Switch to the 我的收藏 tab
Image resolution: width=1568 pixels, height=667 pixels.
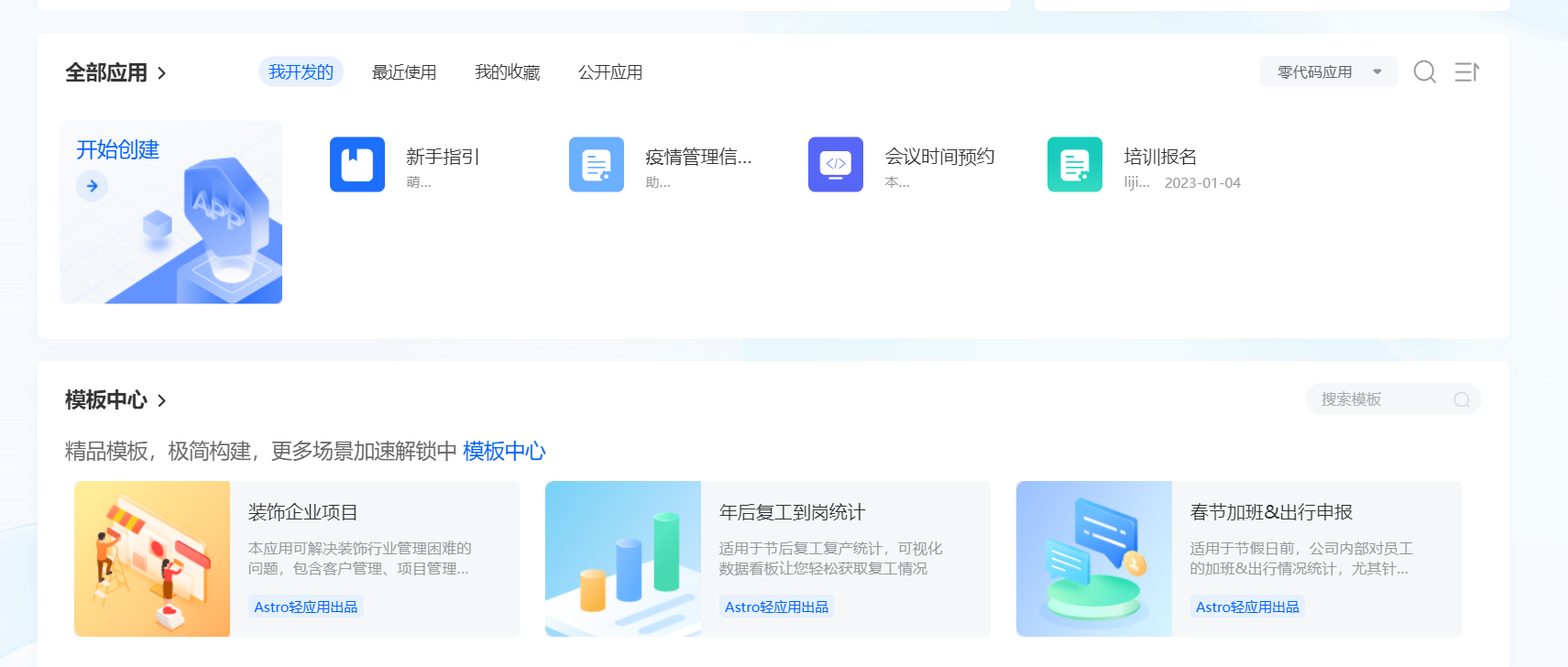point(508,72)
